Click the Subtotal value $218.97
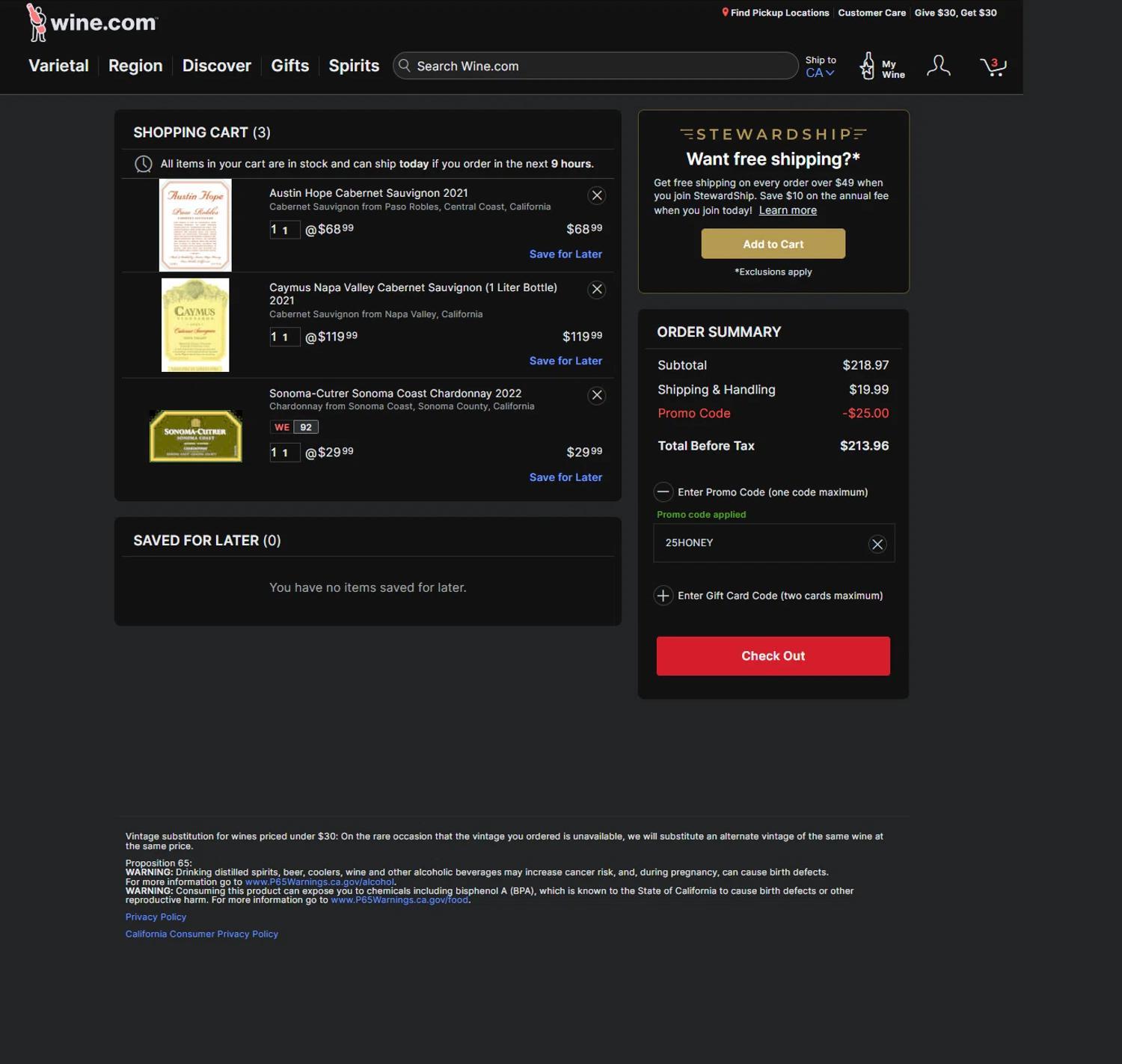Screen dimensions: 1122x1064 point(865,365)
